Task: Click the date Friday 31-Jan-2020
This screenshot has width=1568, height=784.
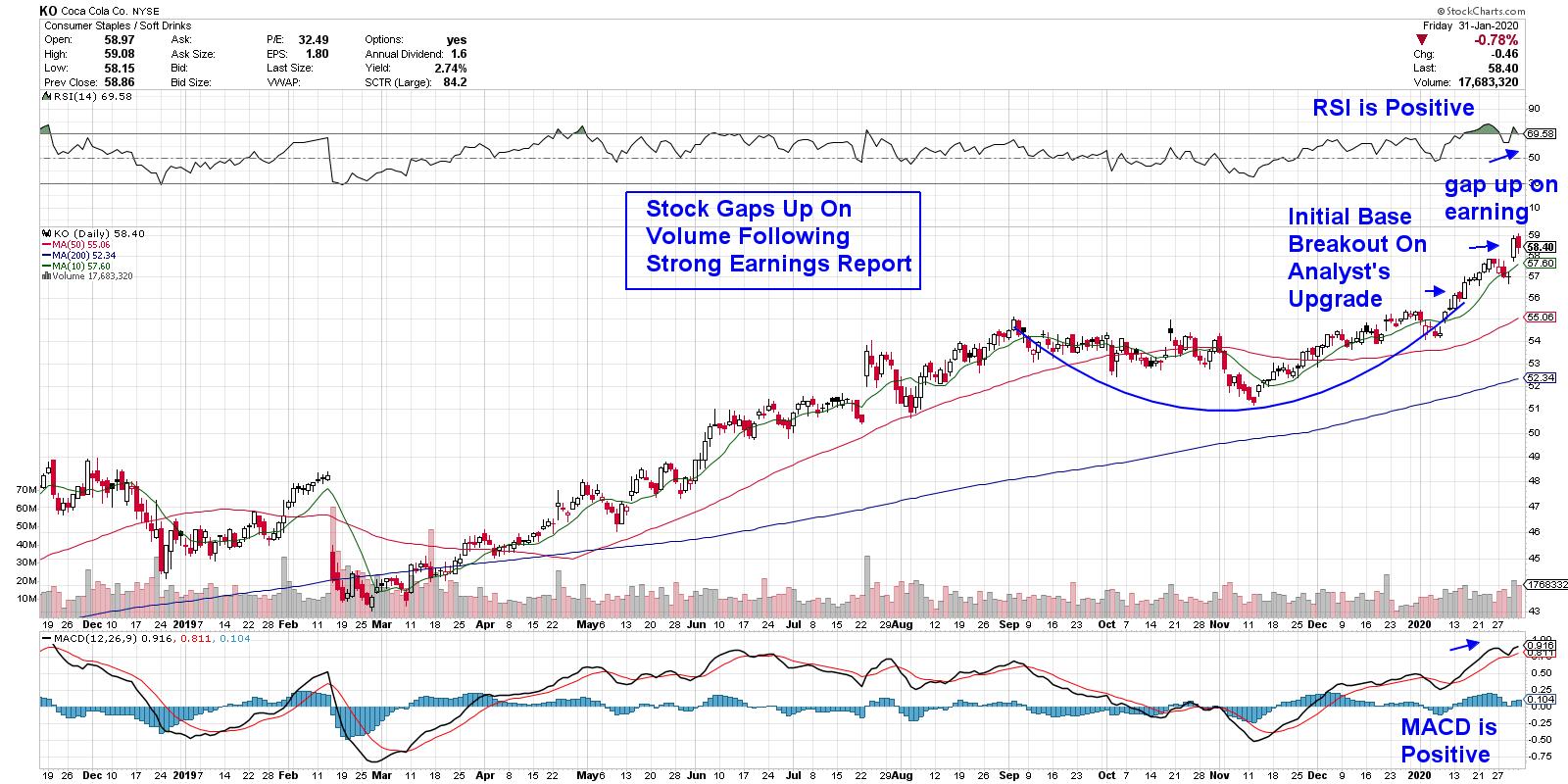Action: [1473, 25]
